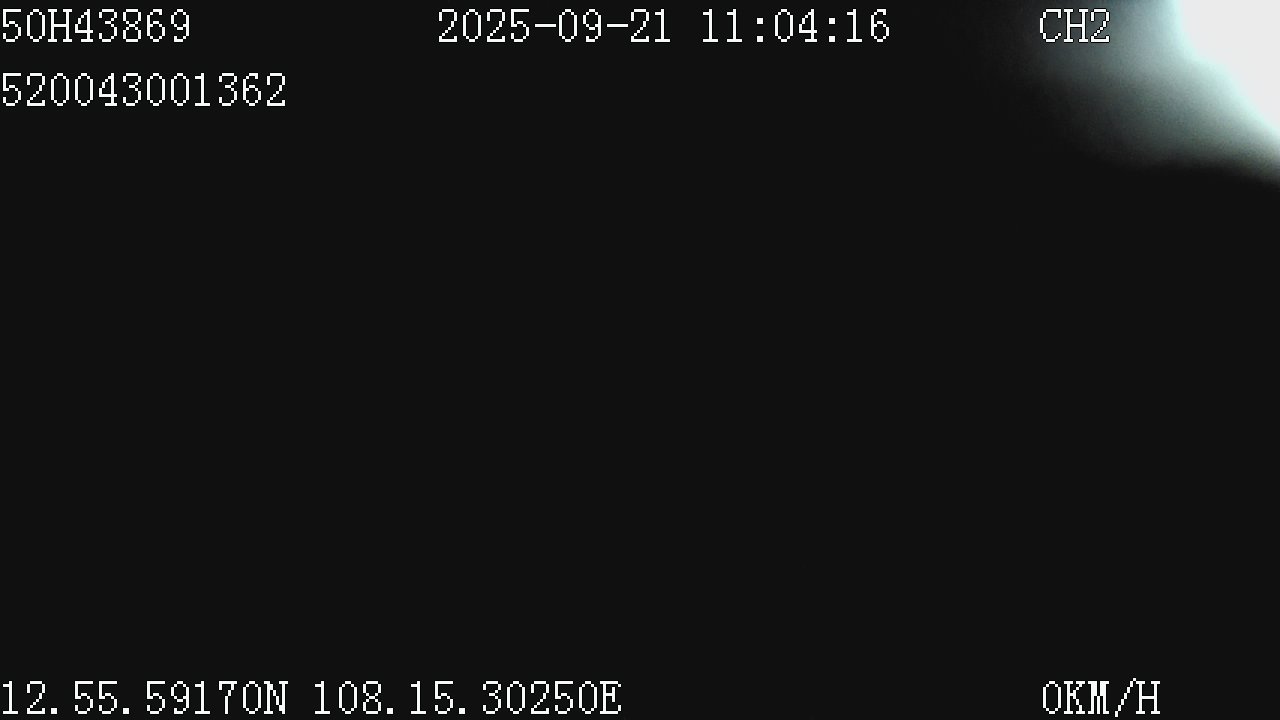This screenshot has height=720, width=1280.
Task: Click the dark center of the video feed
Action: [x=640, y=380]
